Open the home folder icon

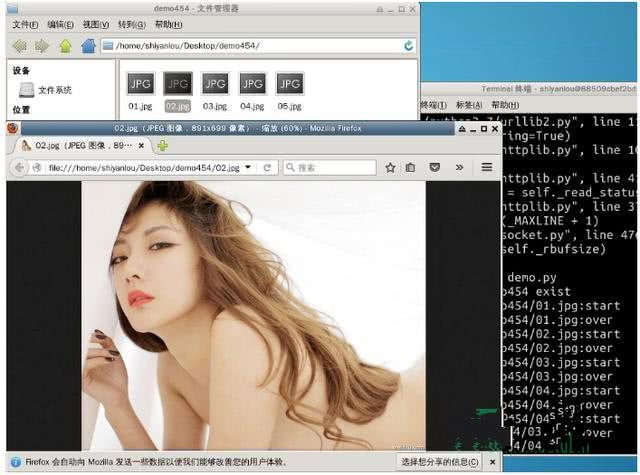pos(88,46)
